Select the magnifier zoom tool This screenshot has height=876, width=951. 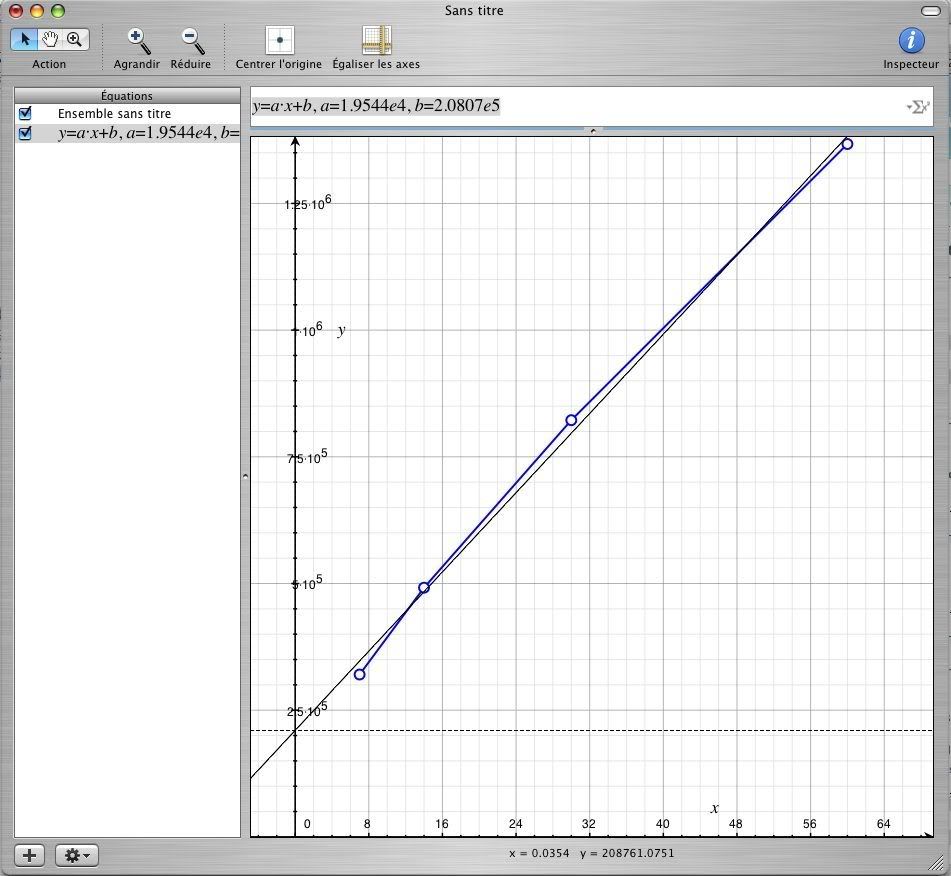(x=74, y=40)
